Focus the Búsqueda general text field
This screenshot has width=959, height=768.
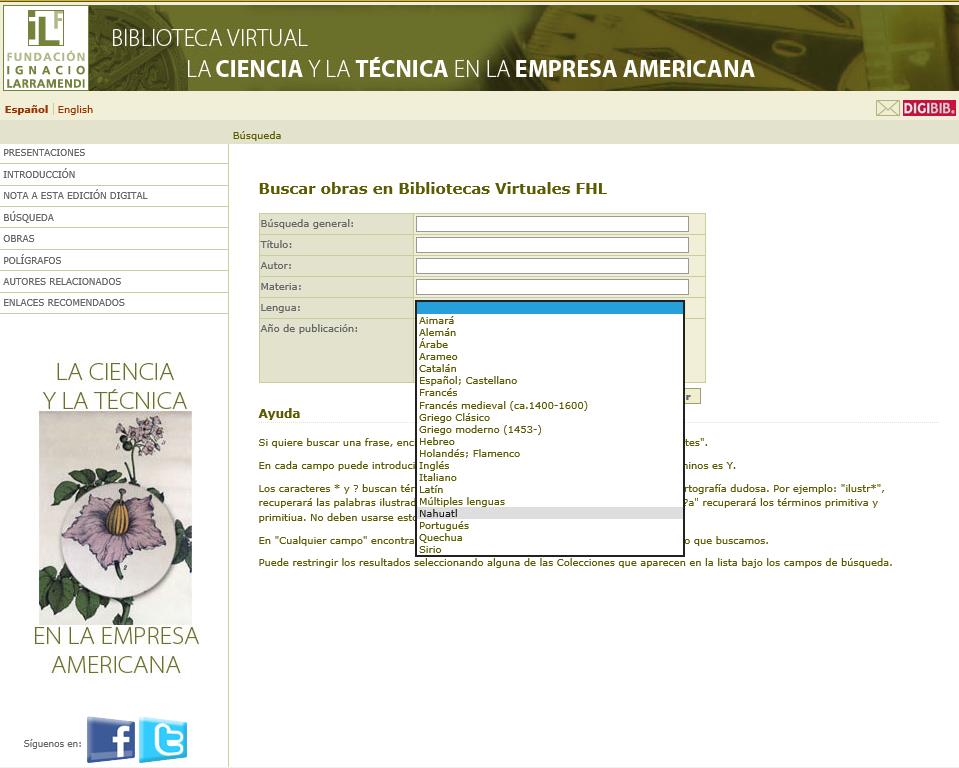(552, 224)
